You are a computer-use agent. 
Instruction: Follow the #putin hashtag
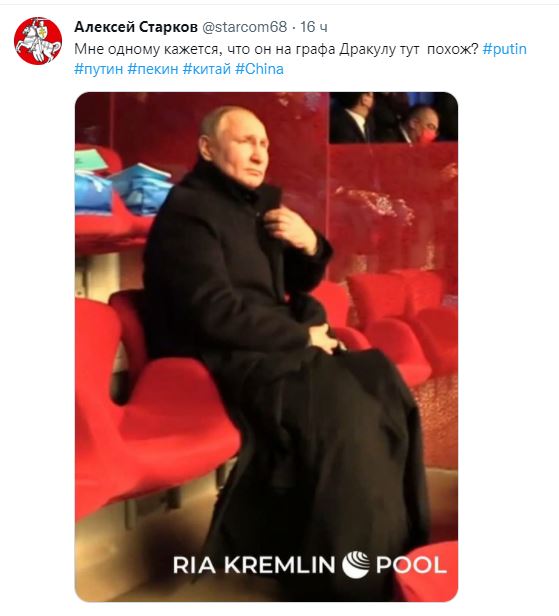(504, 49)
